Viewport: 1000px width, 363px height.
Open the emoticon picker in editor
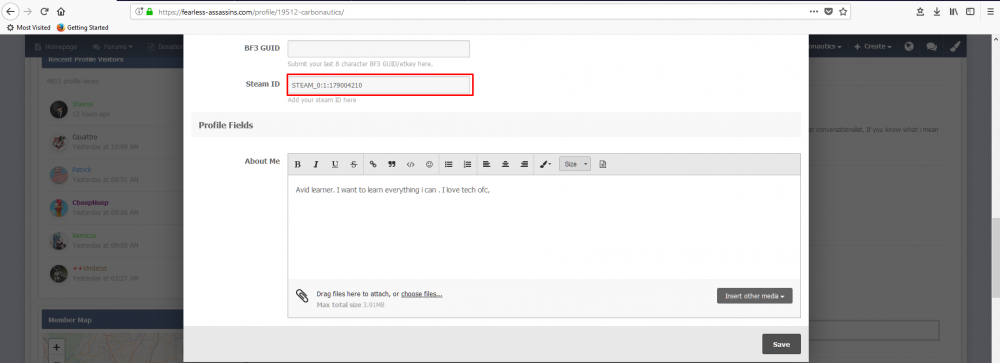(x=429, y=164)
